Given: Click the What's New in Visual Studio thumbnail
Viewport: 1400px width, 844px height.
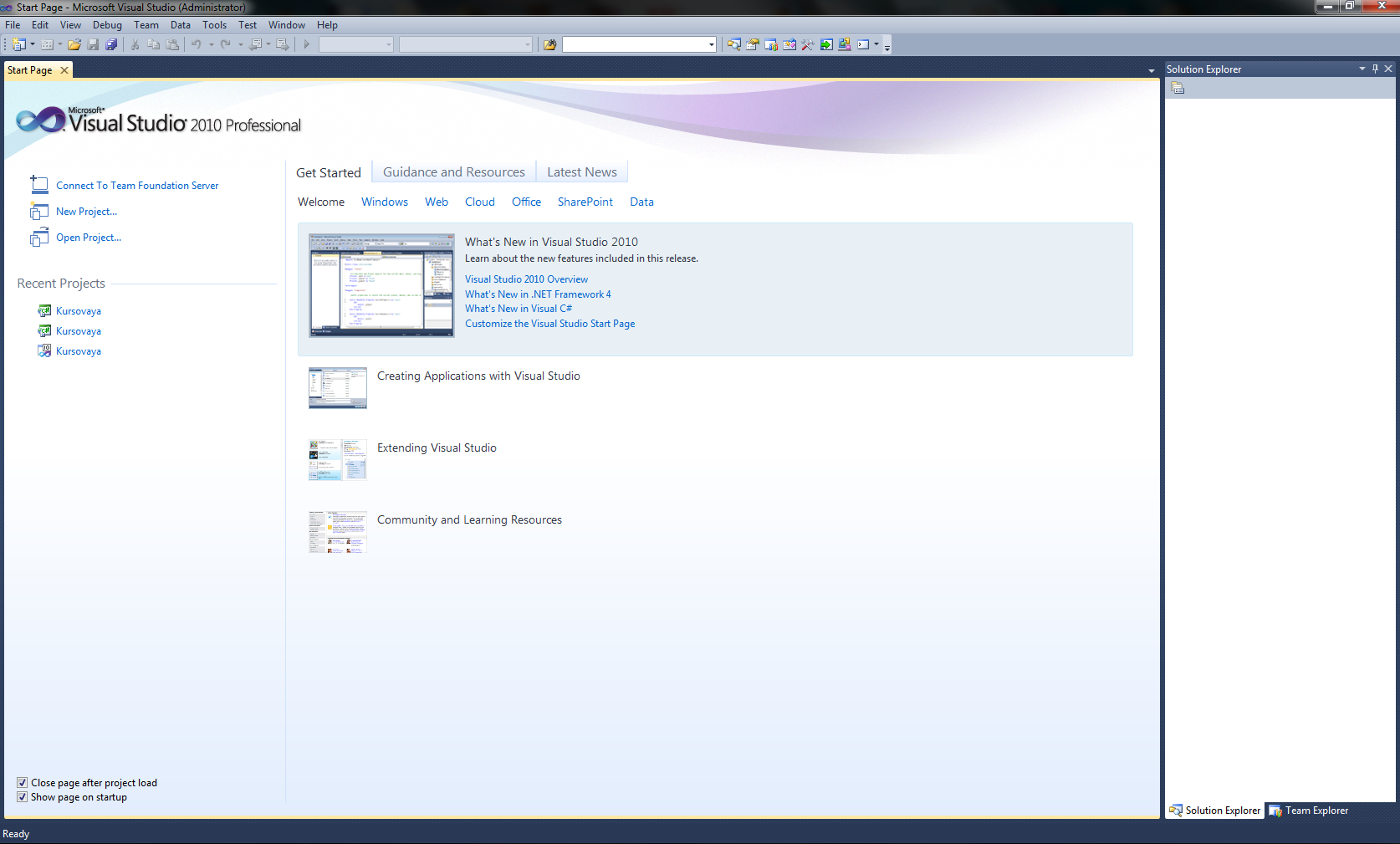Looking at the screenshot, I should point(381,285).
